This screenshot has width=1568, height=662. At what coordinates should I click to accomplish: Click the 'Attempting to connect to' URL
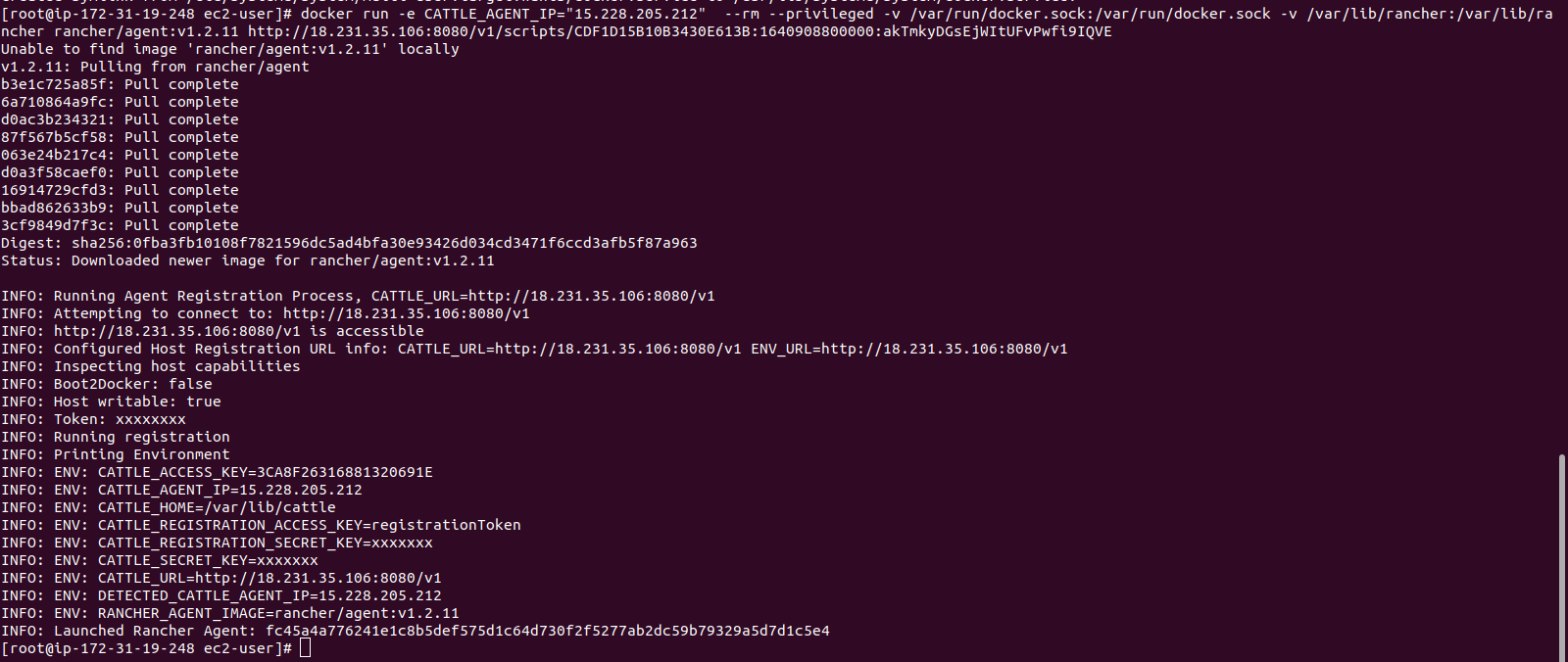(407, 313)
